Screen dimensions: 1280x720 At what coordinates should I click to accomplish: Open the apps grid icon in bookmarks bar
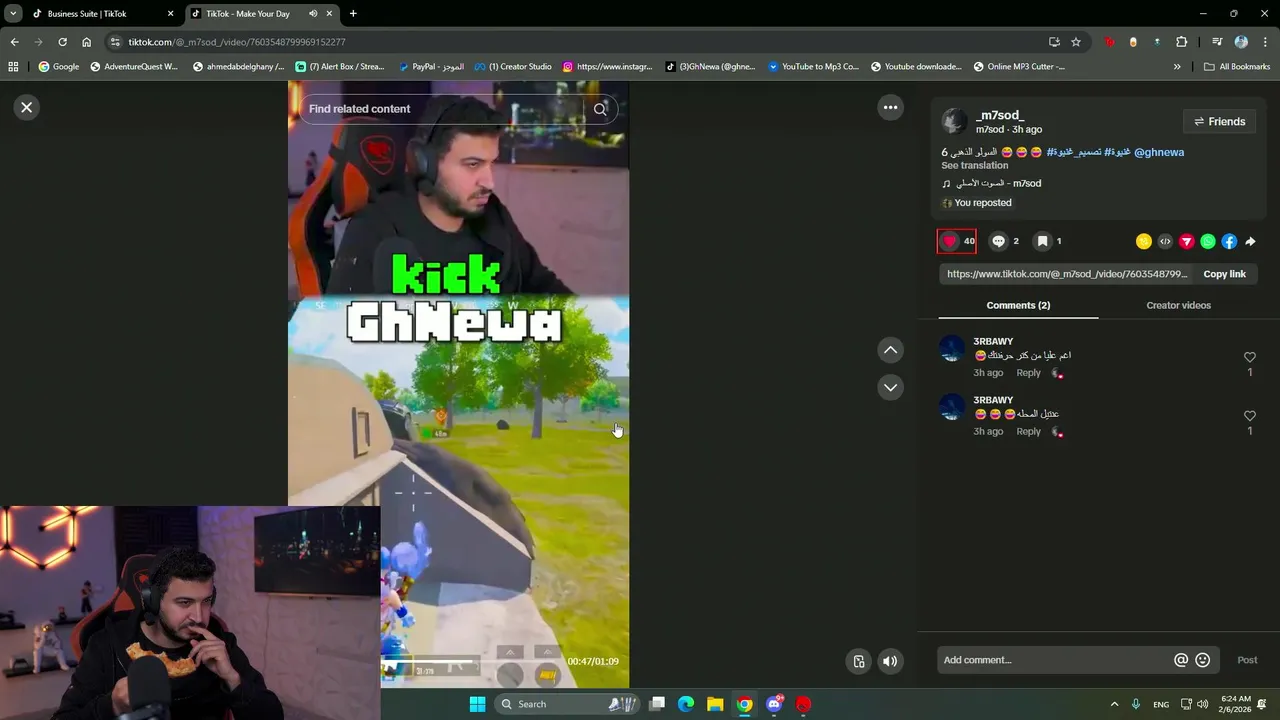coord(13,67)
